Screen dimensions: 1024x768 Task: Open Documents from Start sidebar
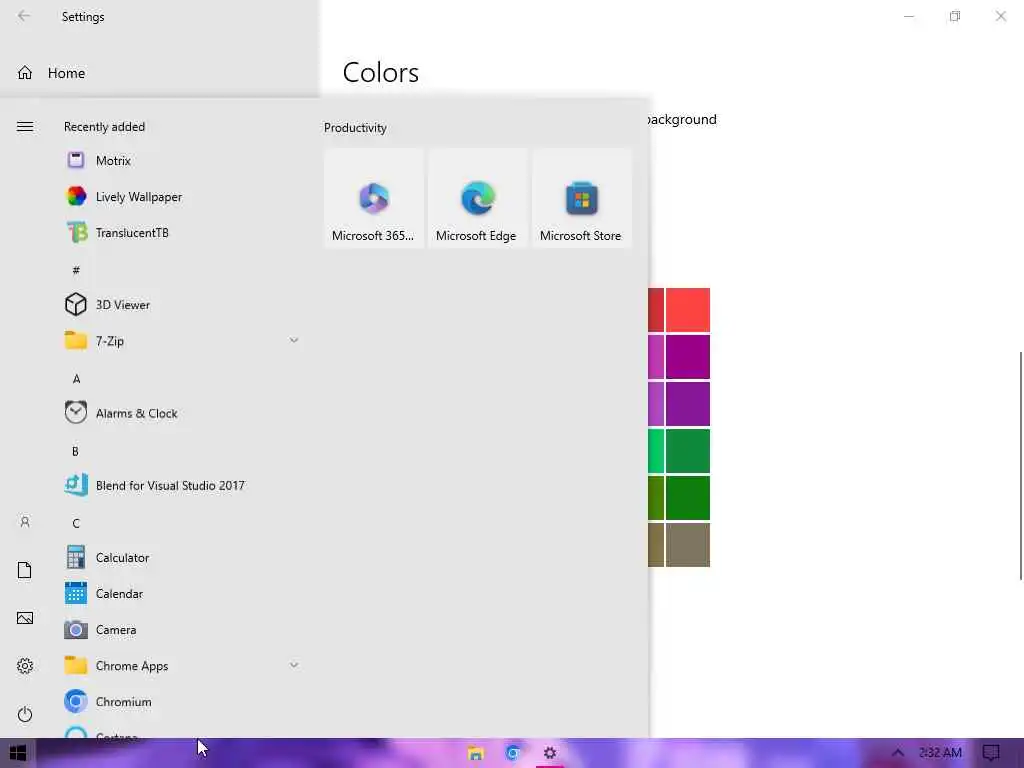click(x=25, y=570)
